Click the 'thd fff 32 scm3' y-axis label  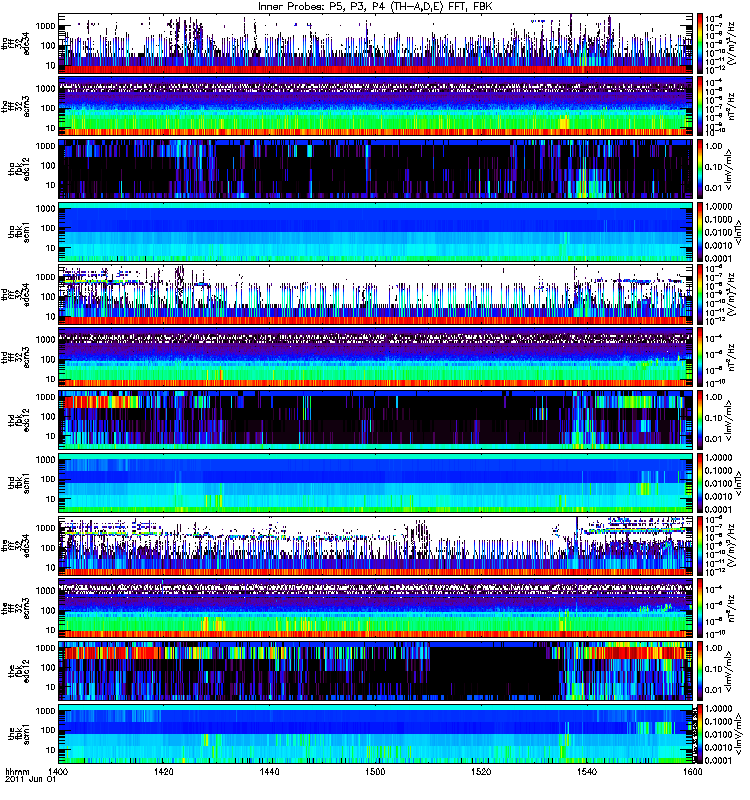coord(15,357)
